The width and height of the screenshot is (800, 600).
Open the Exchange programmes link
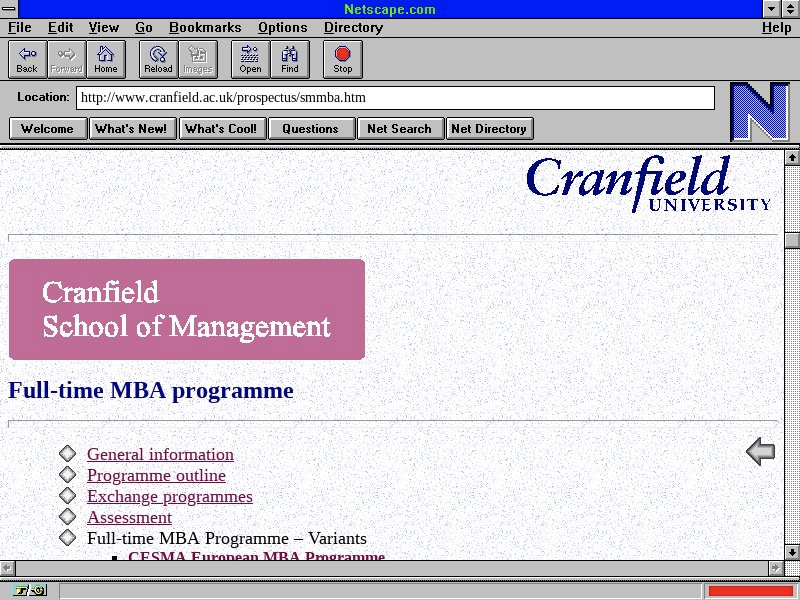[x=169, y=496]
